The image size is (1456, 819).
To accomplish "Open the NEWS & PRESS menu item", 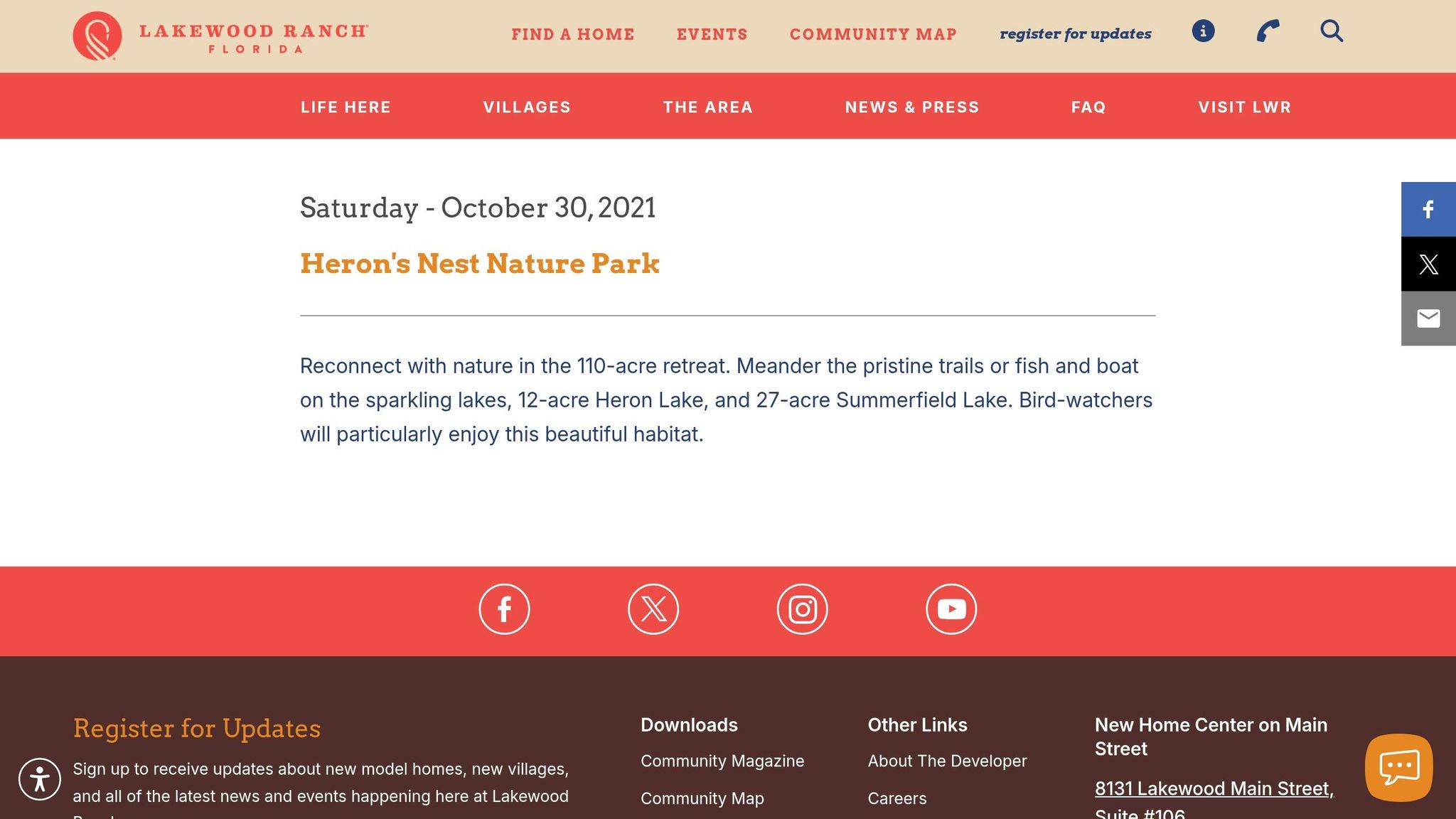I will tap(912, 107).
